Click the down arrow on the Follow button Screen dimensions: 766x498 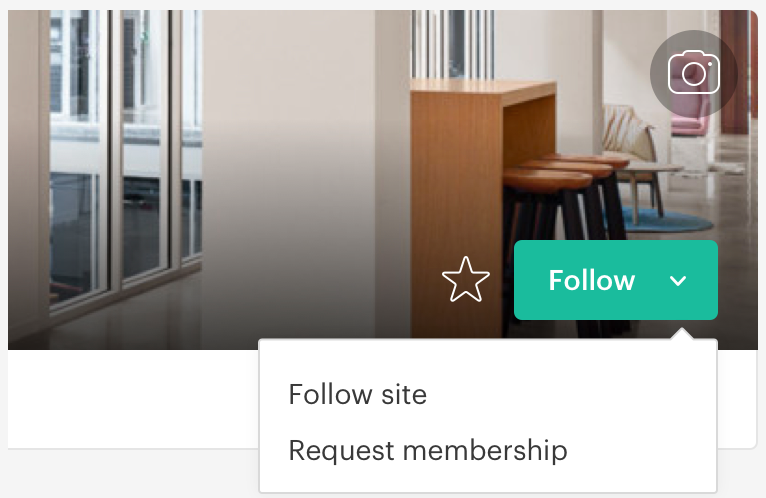click(x=678, y=281)
